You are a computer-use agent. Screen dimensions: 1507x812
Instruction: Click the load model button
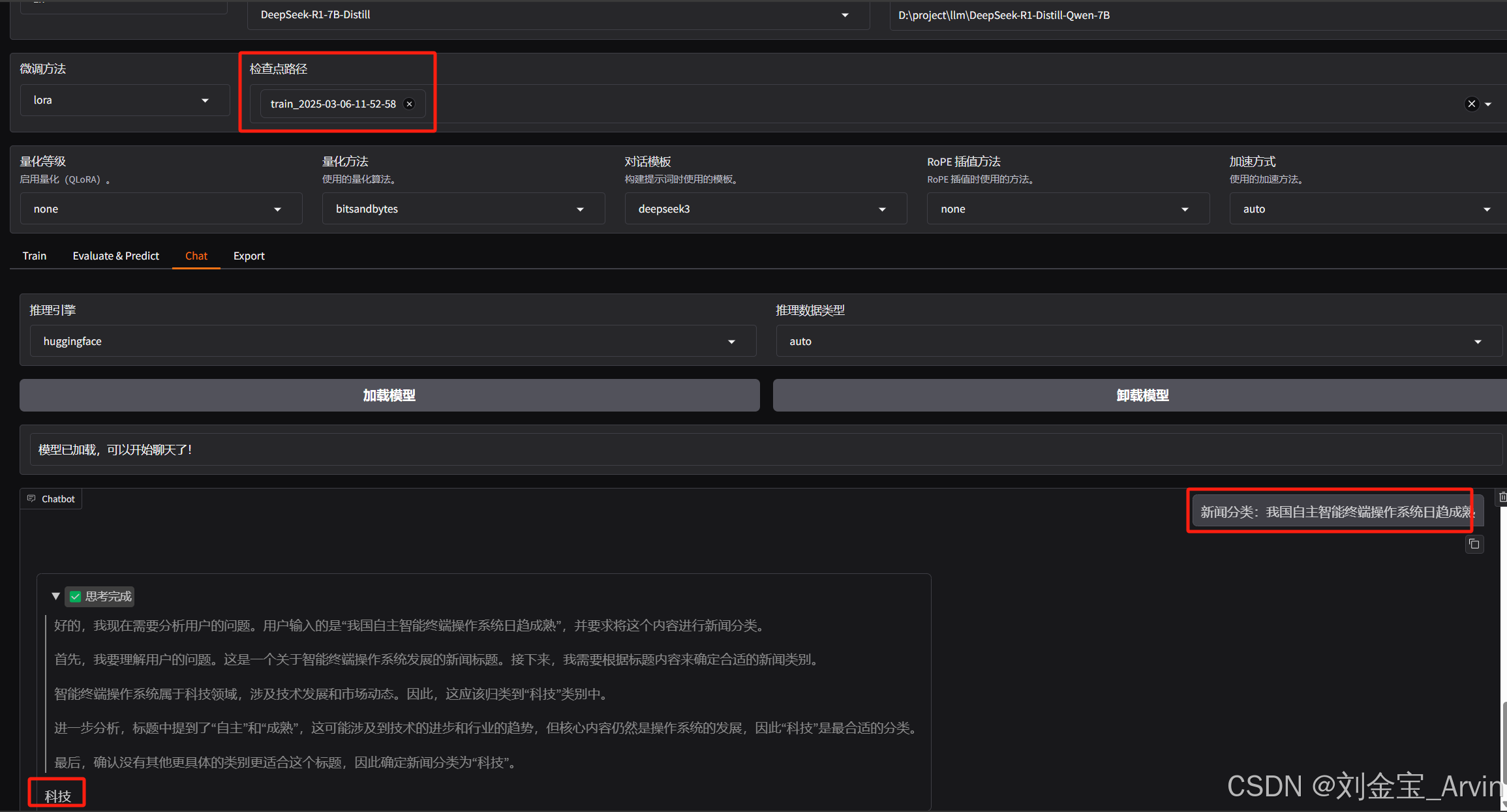(x=389, y=395)
